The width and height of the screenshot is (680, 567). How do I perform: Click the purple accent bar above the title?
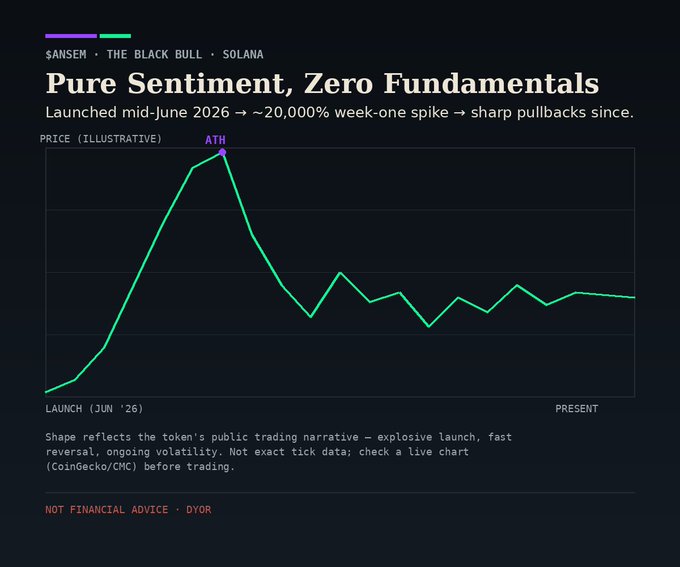click(71, 36)
